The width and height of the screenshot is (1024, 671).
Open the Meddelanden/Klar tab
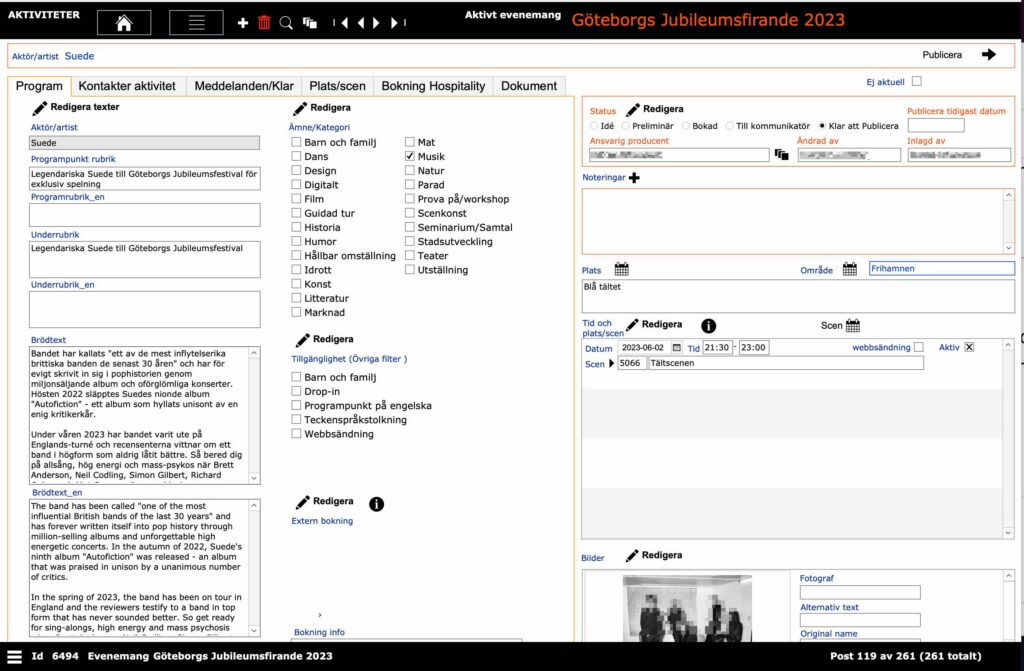(x=244, y=86)
